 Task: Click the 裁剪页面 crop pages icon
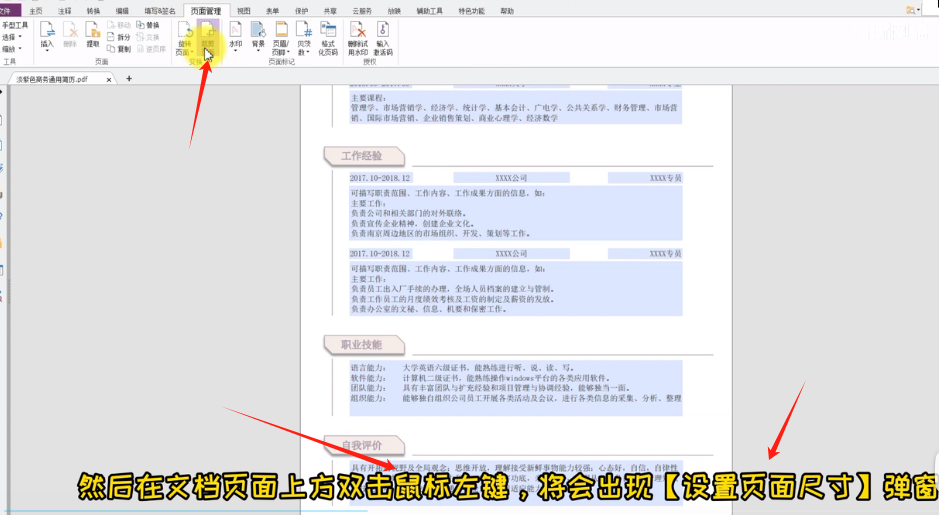coord(208,38)
